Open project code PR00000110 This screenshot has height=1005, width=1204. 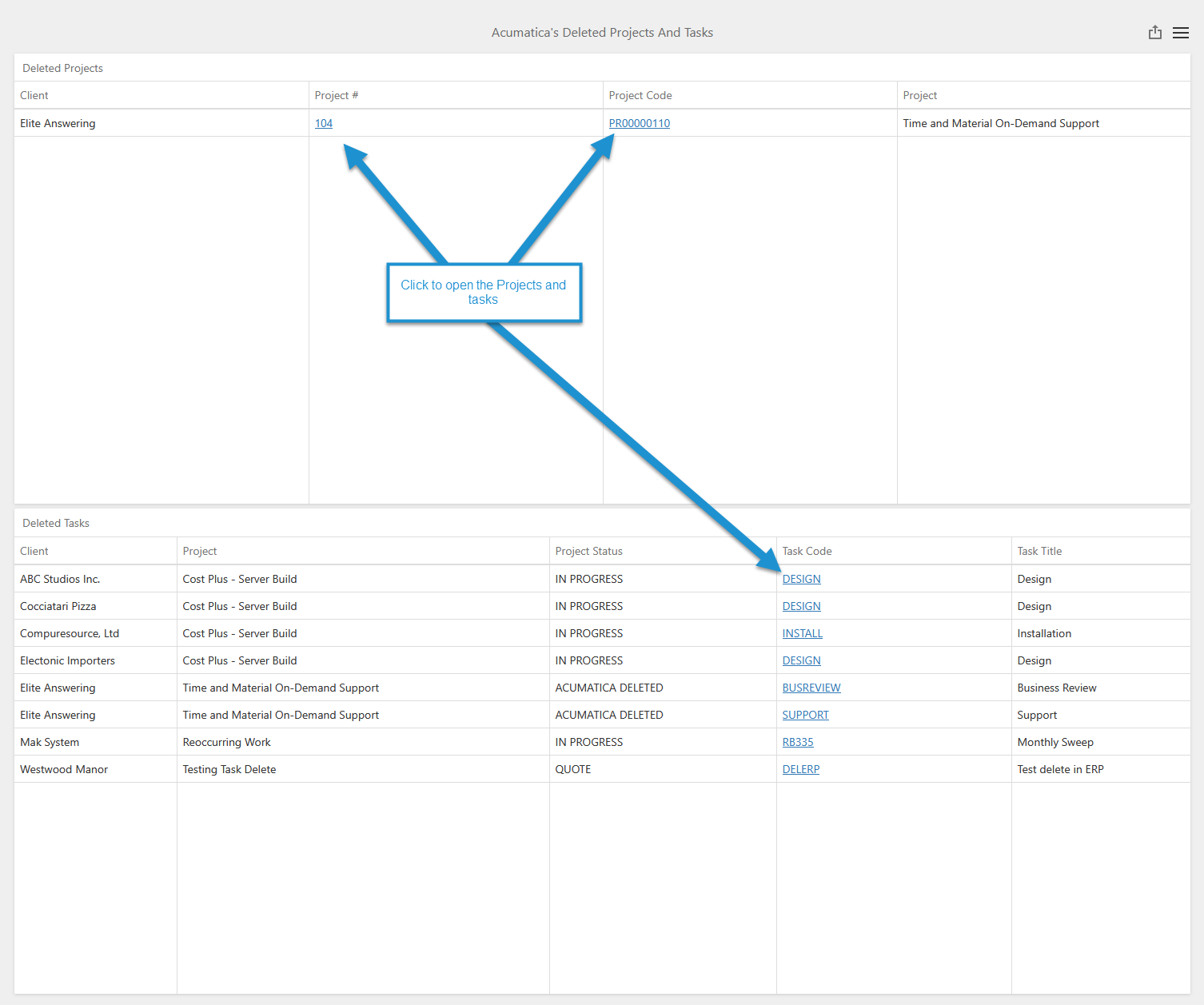click(x=639, y=123)
